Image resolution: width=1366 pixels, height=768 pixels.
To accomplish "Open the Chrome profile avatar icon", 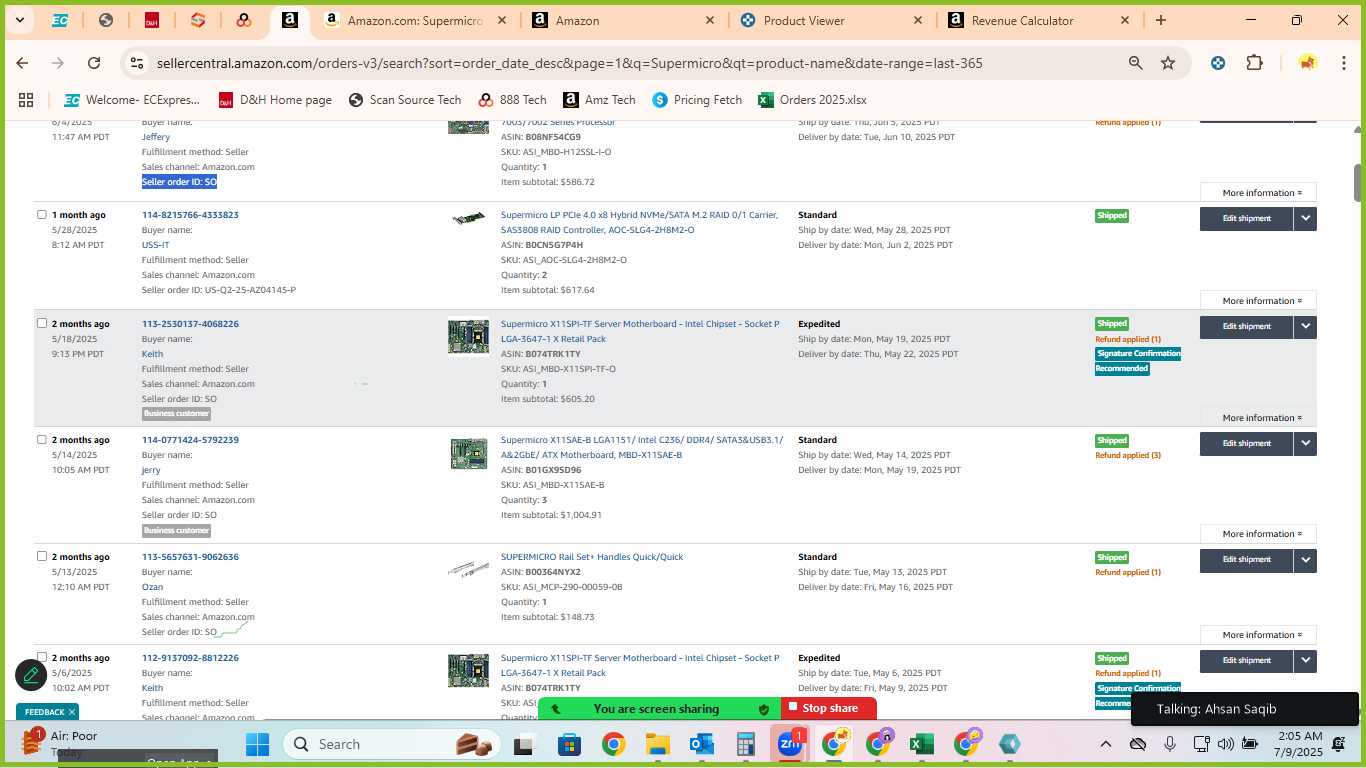I will pyautogui.click(x=1307, y=63).
